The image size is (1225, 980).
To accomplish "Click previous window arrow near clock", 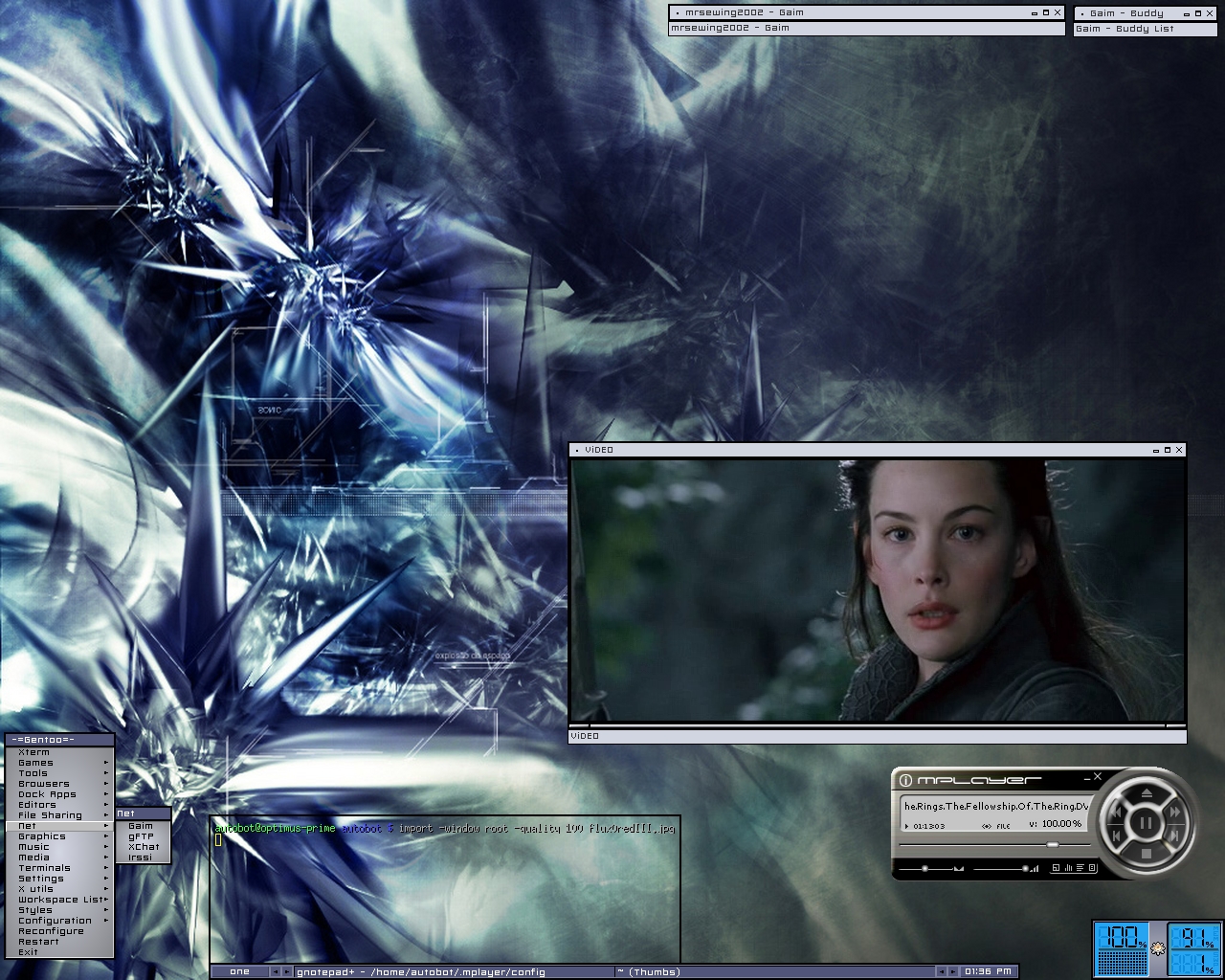I will tap(941, 971).
